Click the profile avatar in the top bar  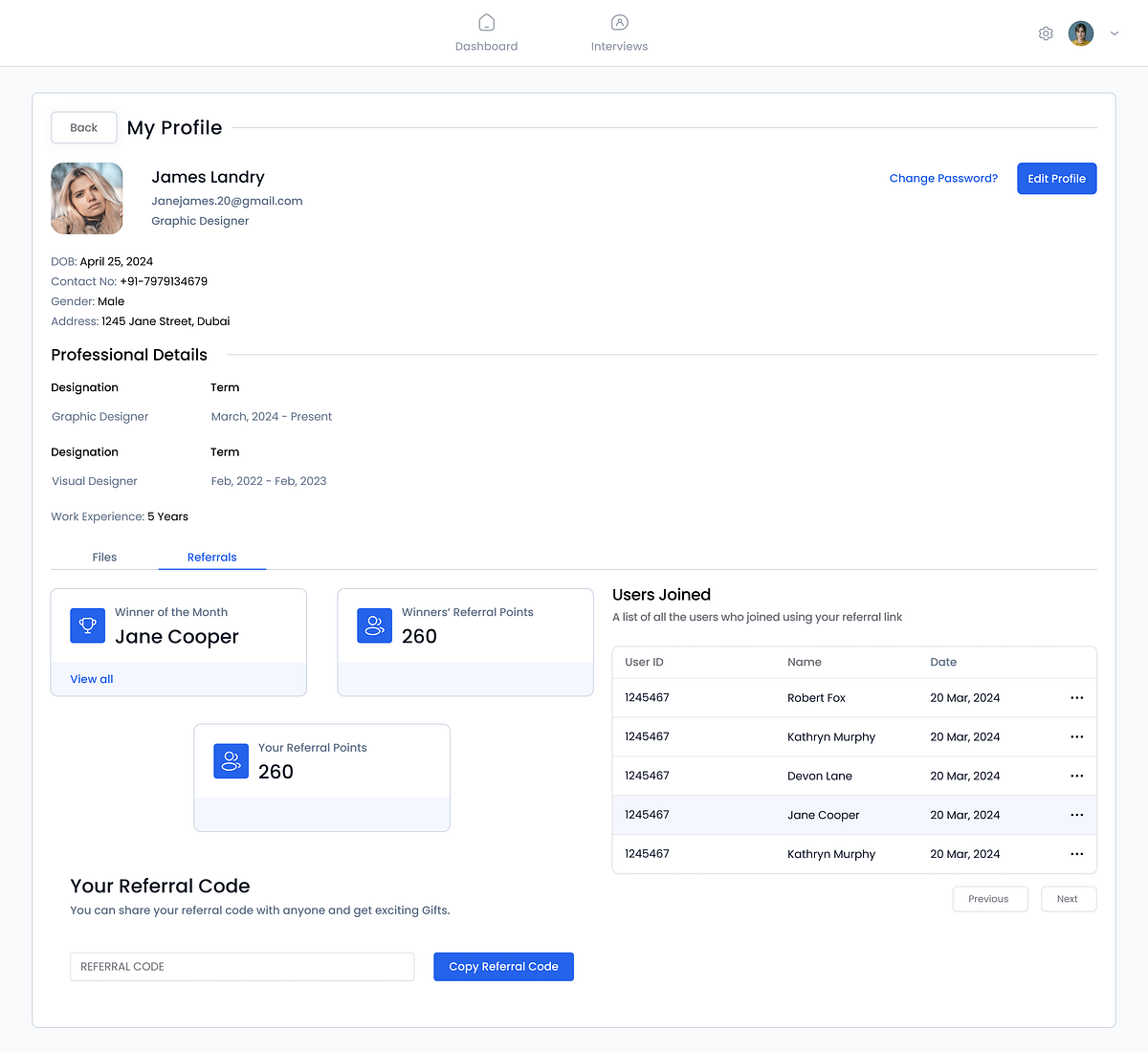(x=1080, y=33)
